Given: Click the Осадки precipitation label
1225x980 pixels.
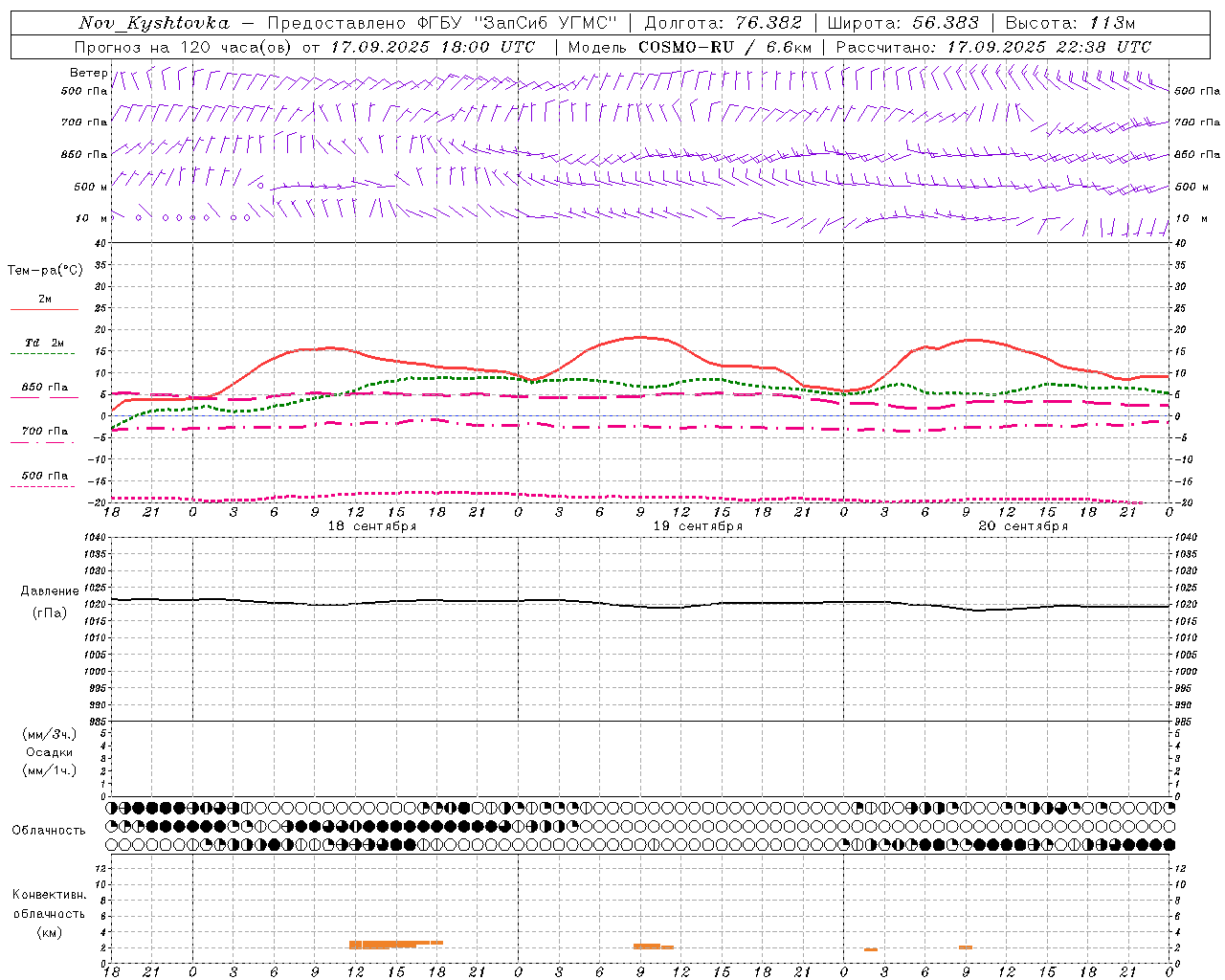Looking at the screenshot, I should click(50, 752).
